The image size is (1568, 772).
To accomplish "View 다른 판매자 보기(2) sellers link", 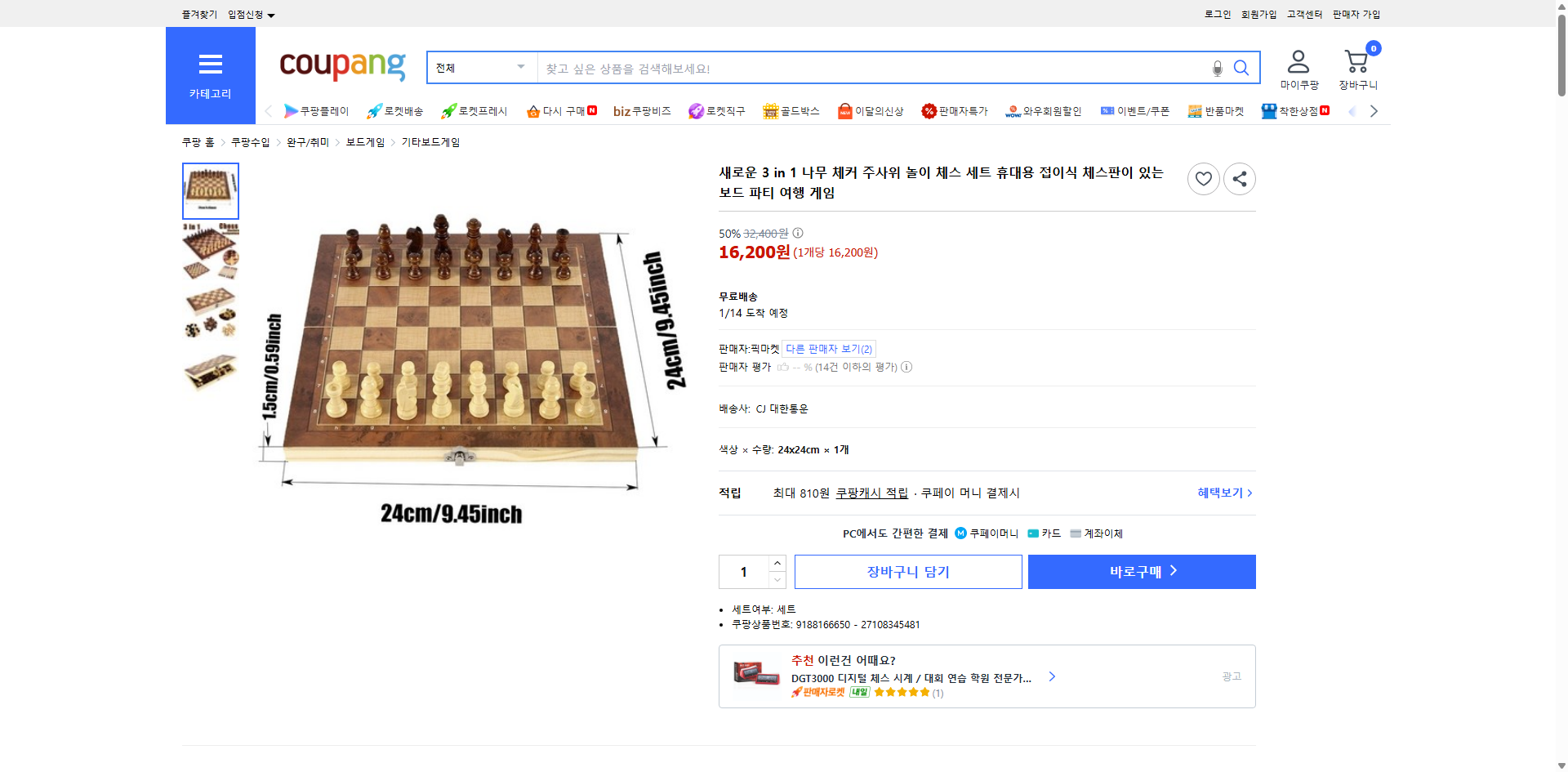I will coord(829,349).
